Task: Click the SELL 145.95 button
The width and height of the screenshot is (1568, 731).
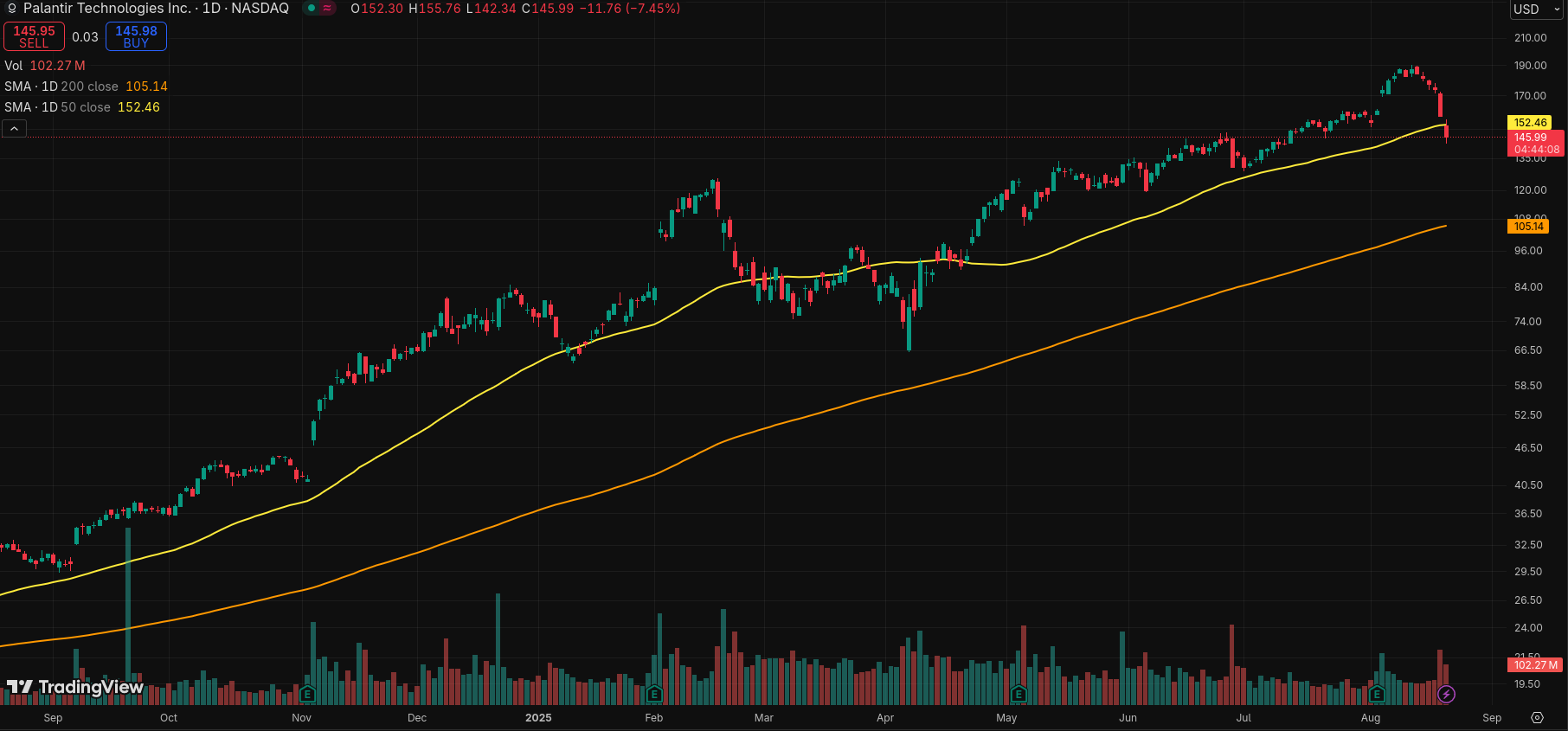Action: coord(34,36)
